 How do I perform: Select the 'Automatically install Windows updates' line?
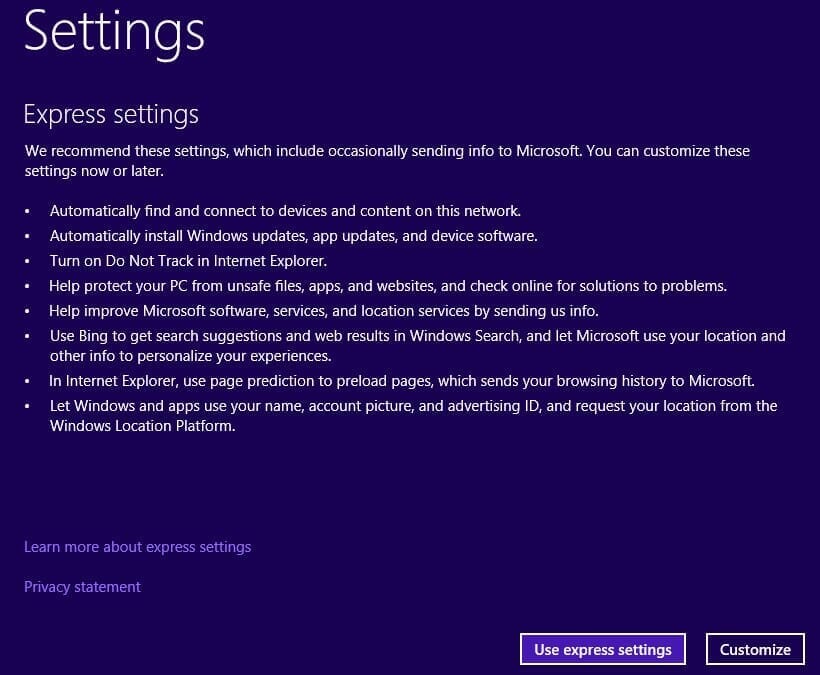[x=293, y=236]
